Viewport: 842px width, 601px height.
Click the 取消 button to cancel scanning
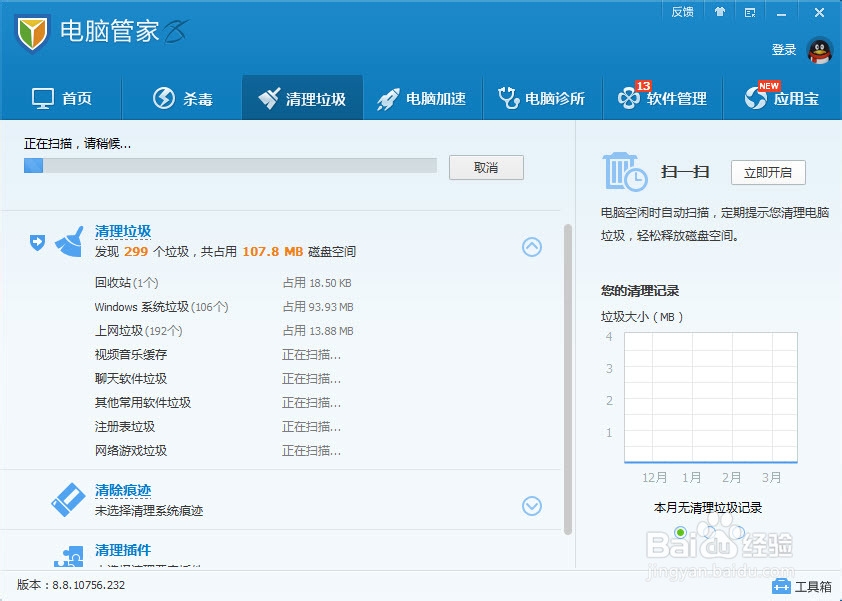[x=486, y=167]
